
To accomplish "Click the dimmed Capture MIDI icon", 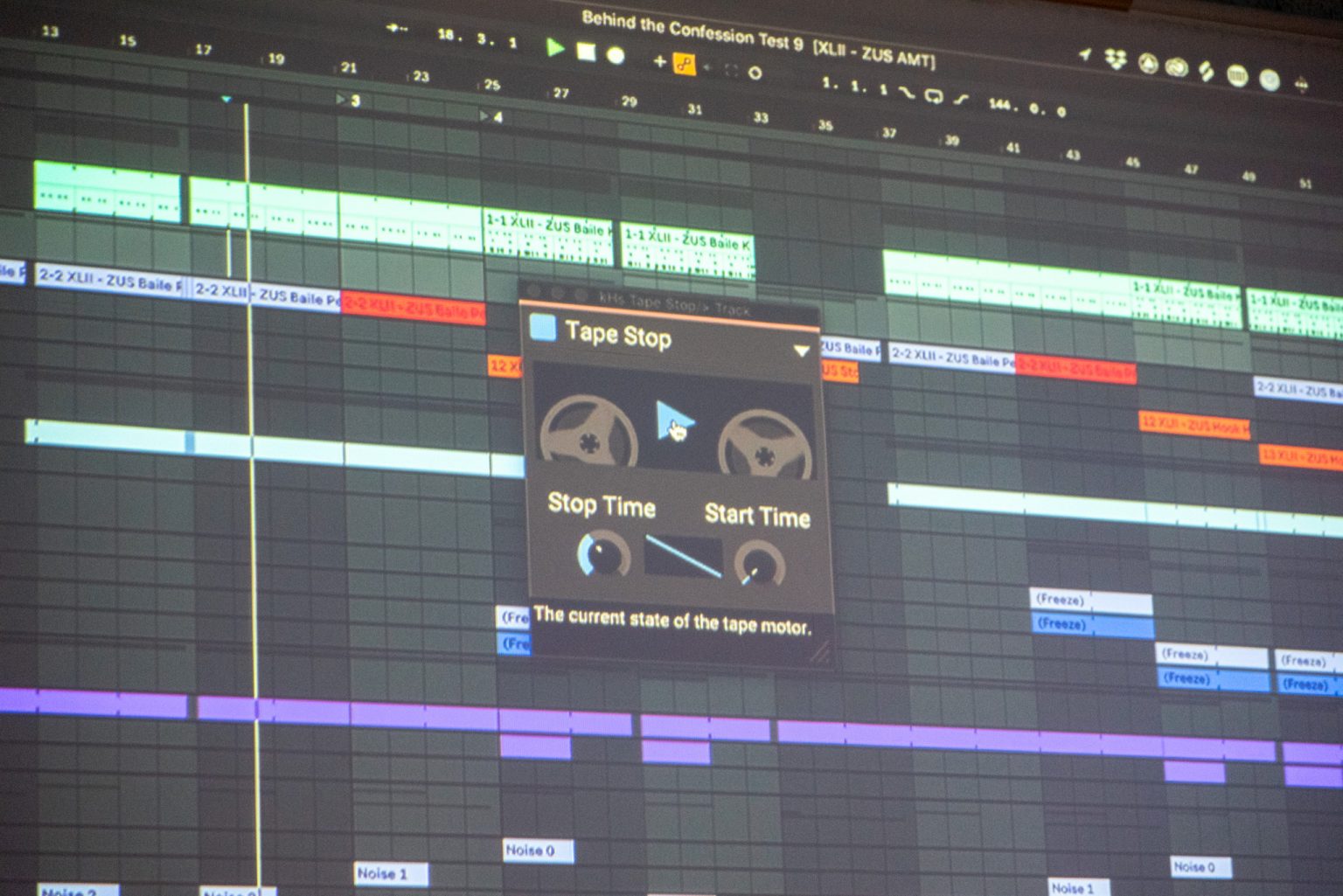I will coord(731,70).
